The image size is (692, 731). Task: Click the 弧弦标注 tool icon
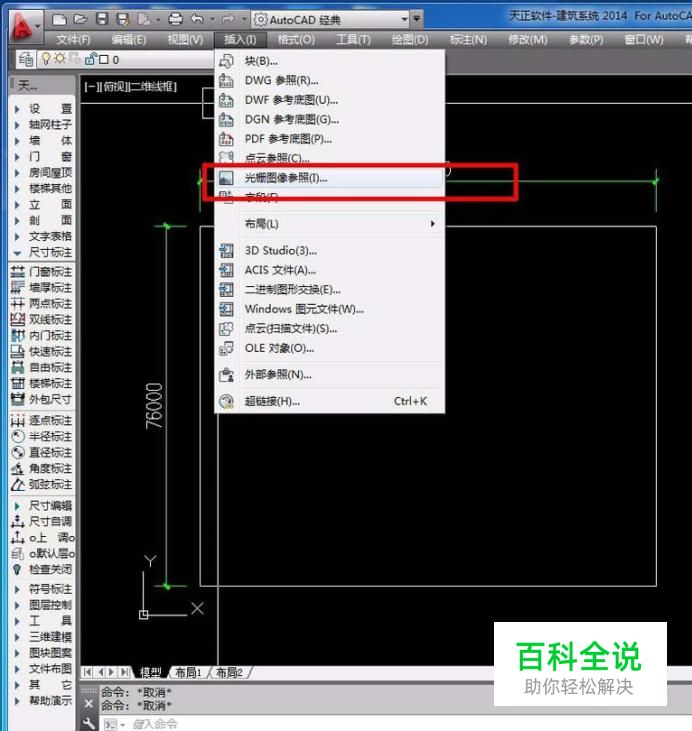tap(18, 485)
